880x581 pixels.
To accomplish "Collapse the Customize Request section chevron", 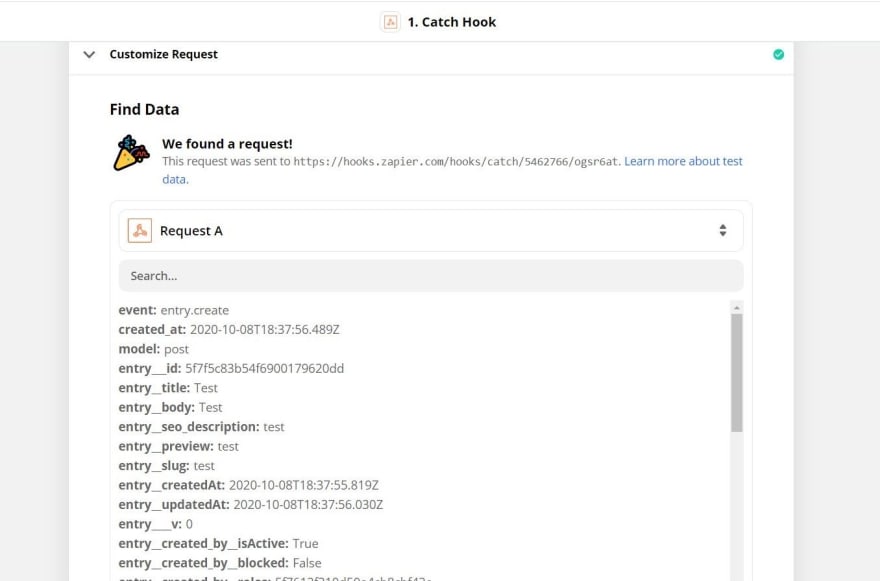I will click(89, 54).
